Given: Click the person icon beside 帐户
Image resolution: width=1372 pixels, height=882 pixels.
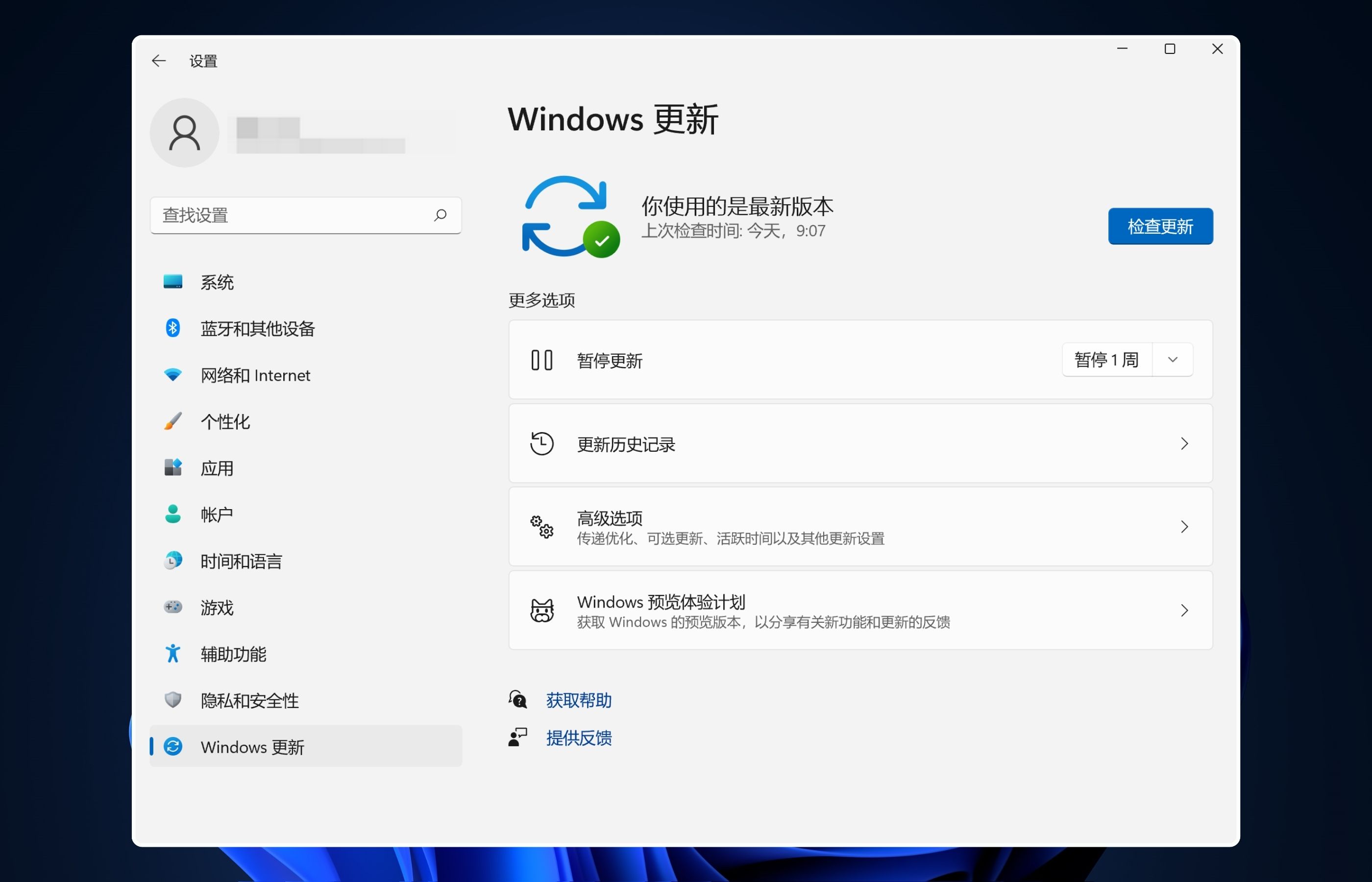Looking at the screenshot, I should click(x=173, y=514).
